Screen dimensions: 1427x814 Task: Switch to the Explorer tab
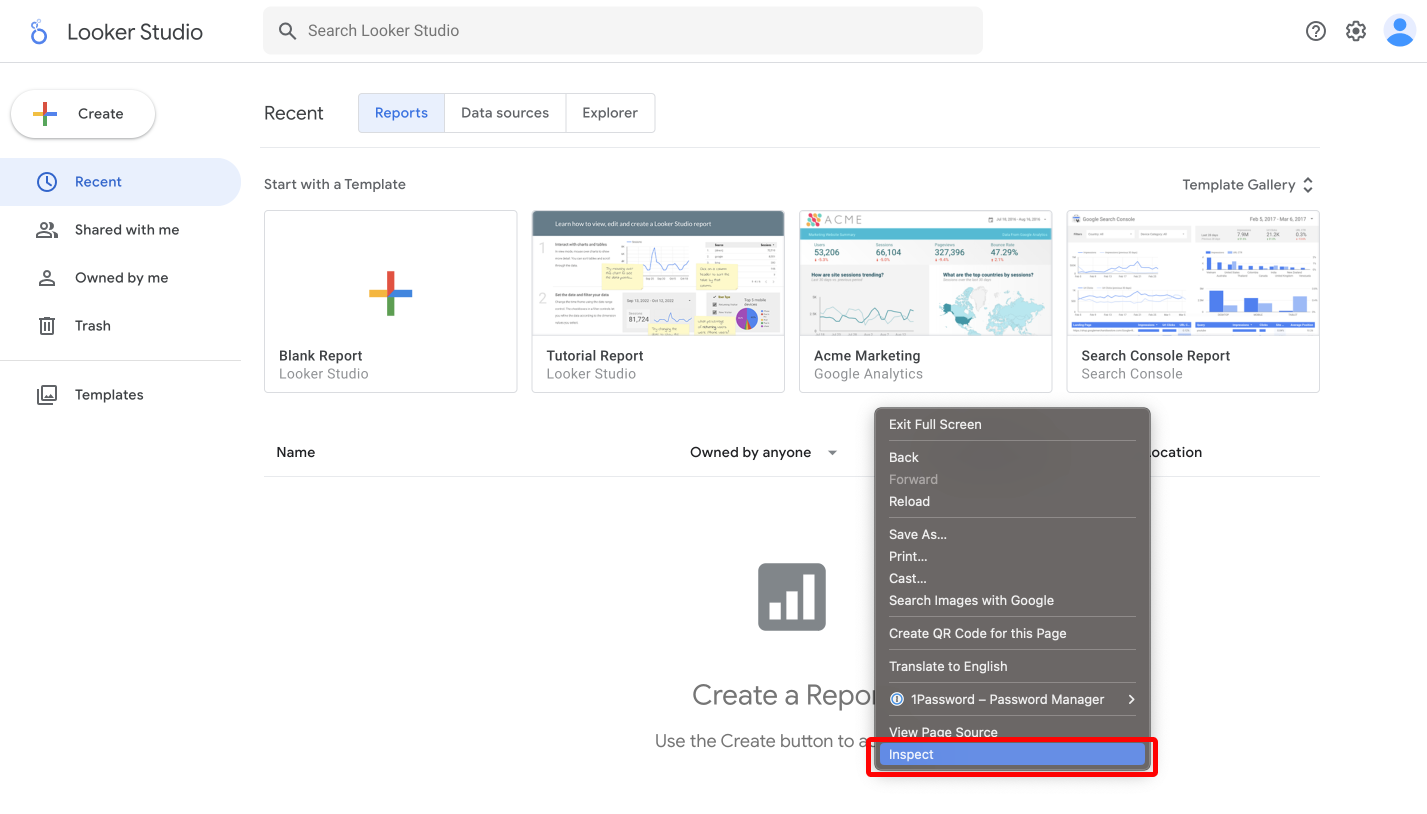click(610, 113)
